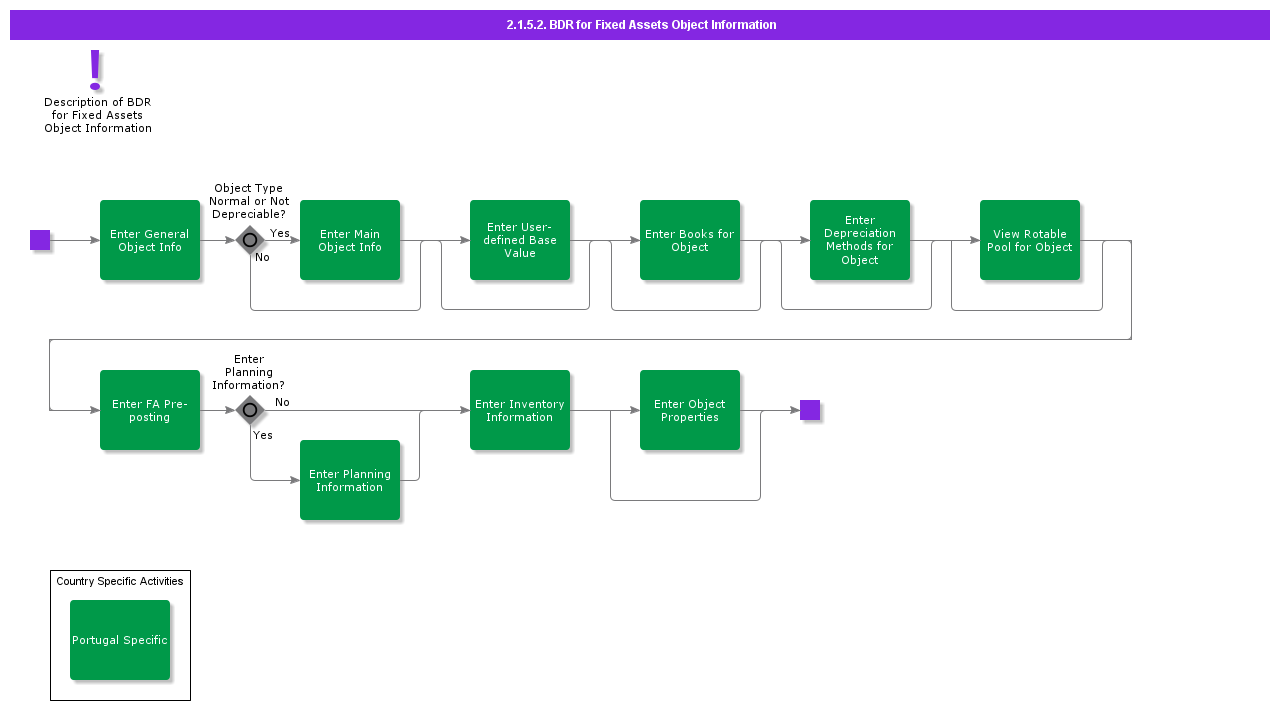Open the Enter Books for Object step

point(690,240)
